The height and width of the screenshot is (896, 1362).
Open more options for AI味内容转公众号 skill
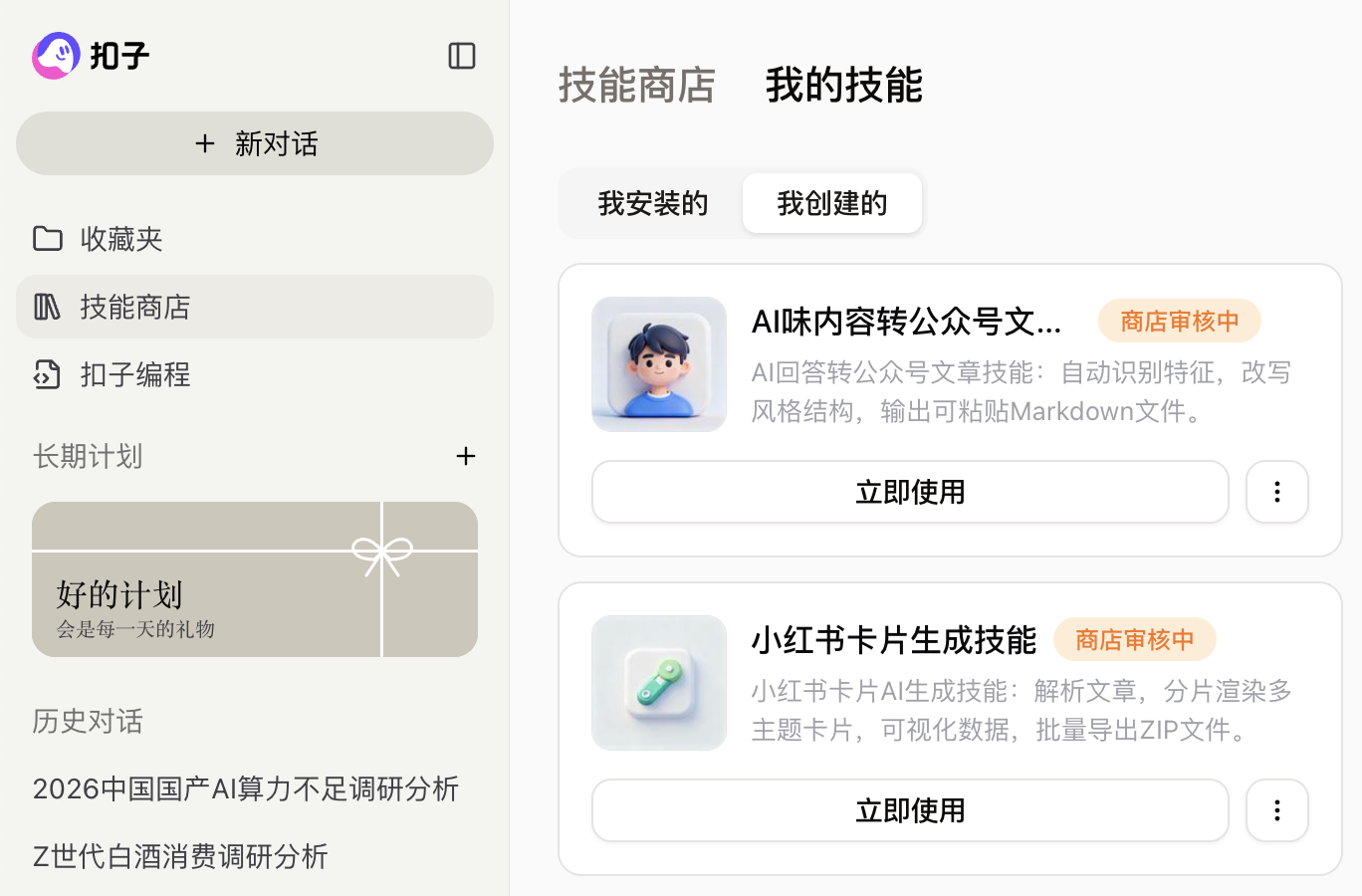(x=1277, y=492)
